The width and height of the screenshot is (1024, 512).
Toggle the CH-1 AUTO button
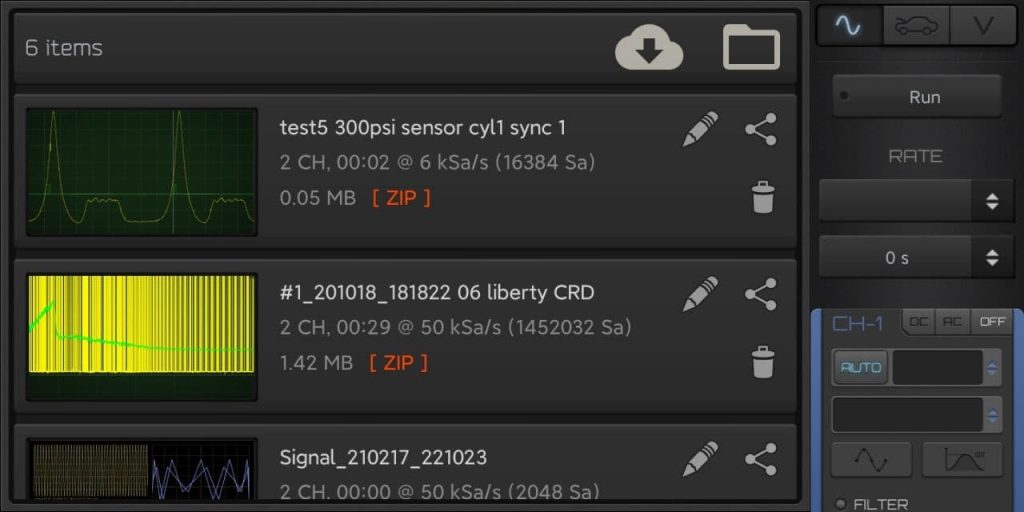point(860,368)
